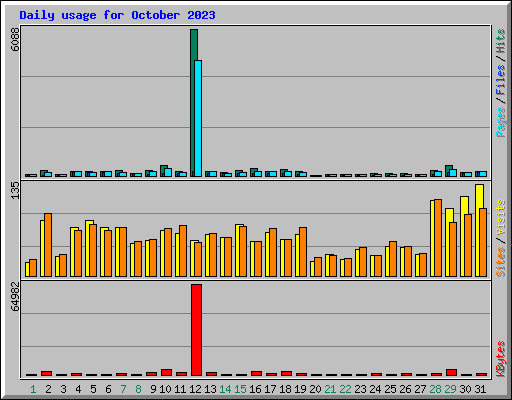Click the 64982 KBytes axis value

point(15,297)
